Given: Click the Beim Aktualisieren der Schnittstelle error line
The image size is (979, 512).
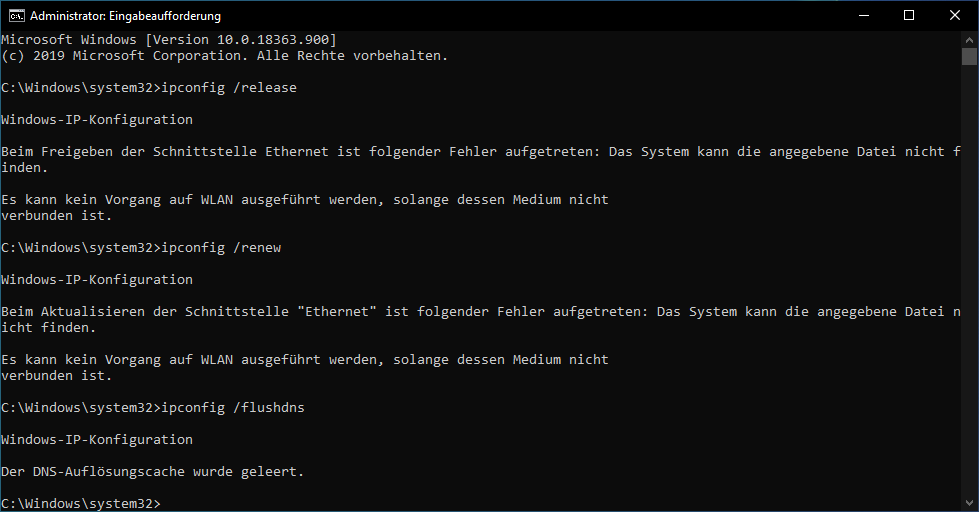Looking at the screenshot, I should coord(481,319).
